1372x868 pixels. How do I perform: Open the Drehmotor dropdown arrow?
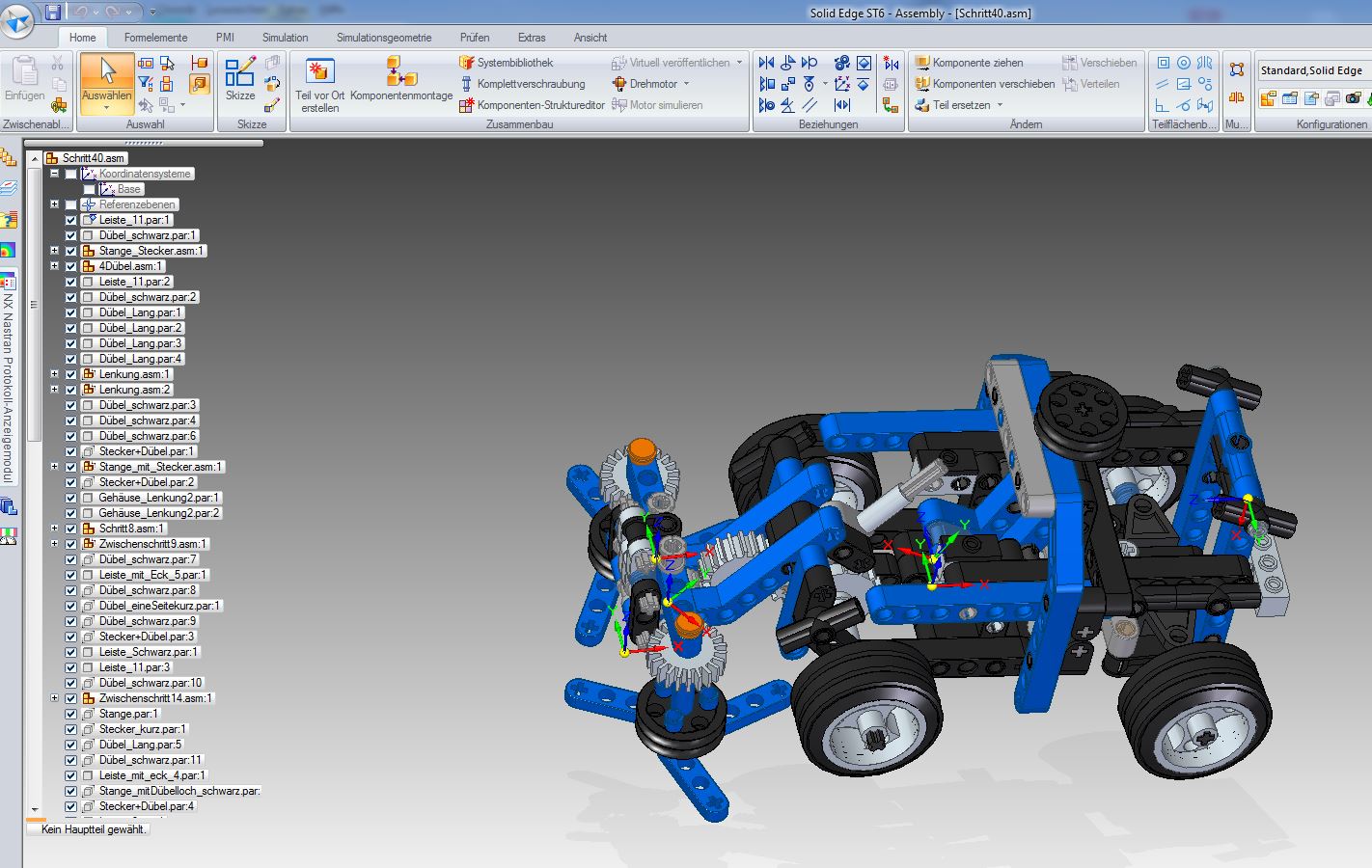tap(686, 84)
